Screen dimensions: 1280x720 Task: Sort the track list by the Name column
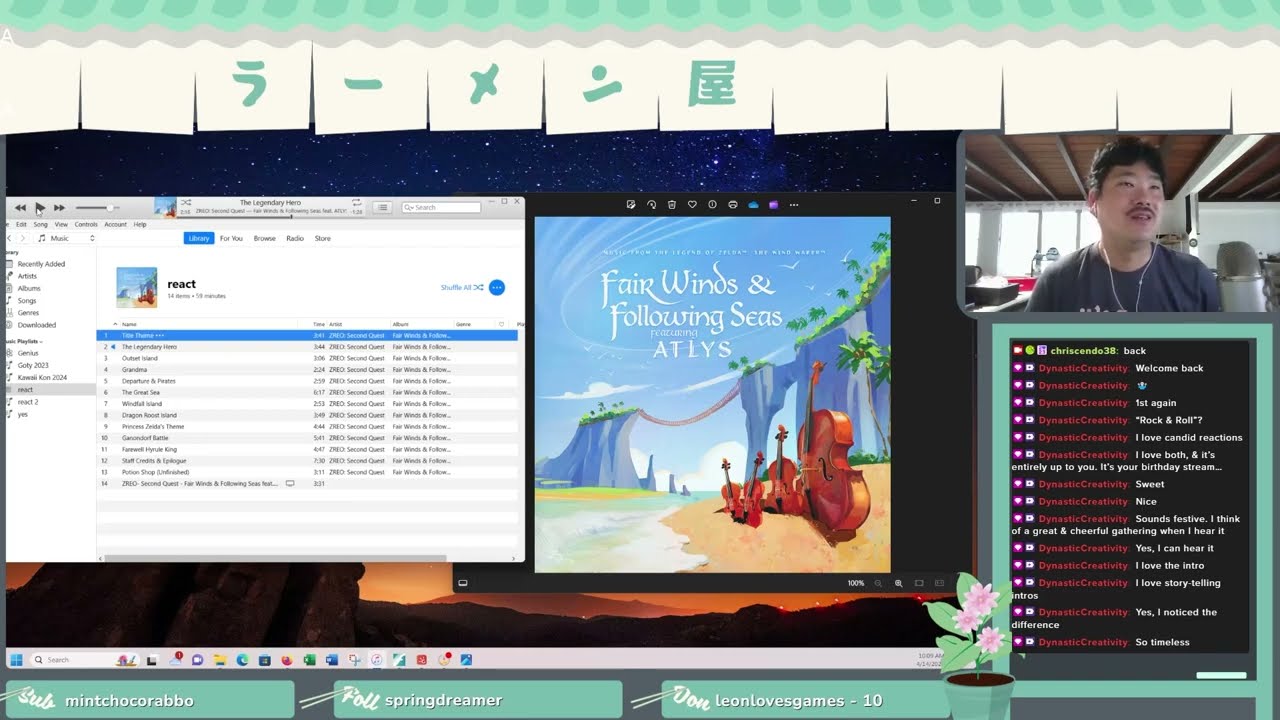click(129, 324)
